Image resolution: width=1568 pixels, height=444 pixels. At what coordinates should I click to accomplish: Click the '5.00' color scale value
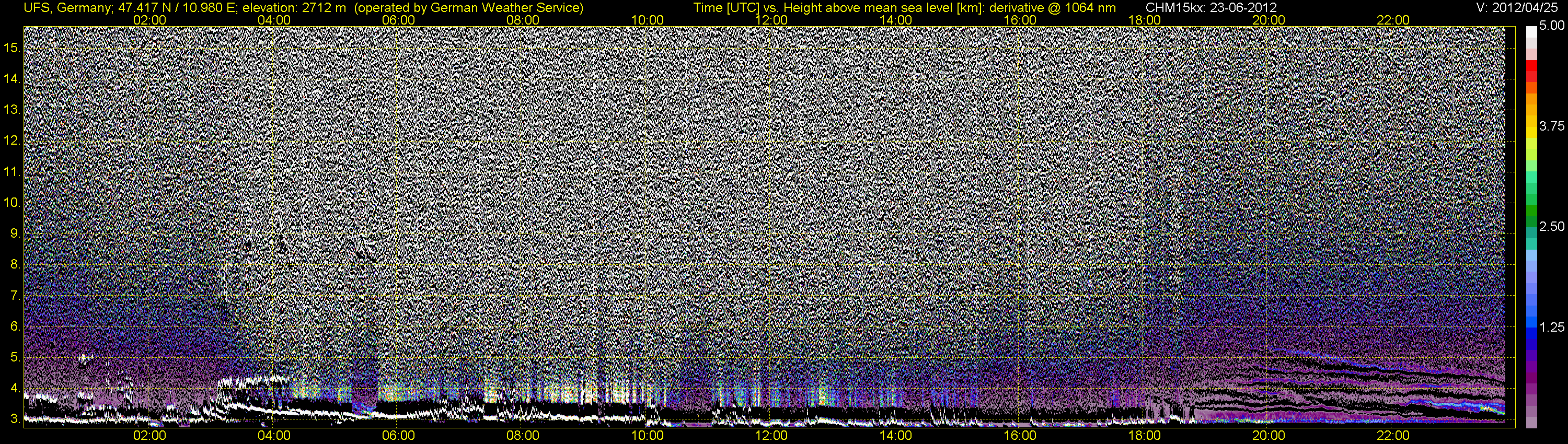[x=1552, y=26]
